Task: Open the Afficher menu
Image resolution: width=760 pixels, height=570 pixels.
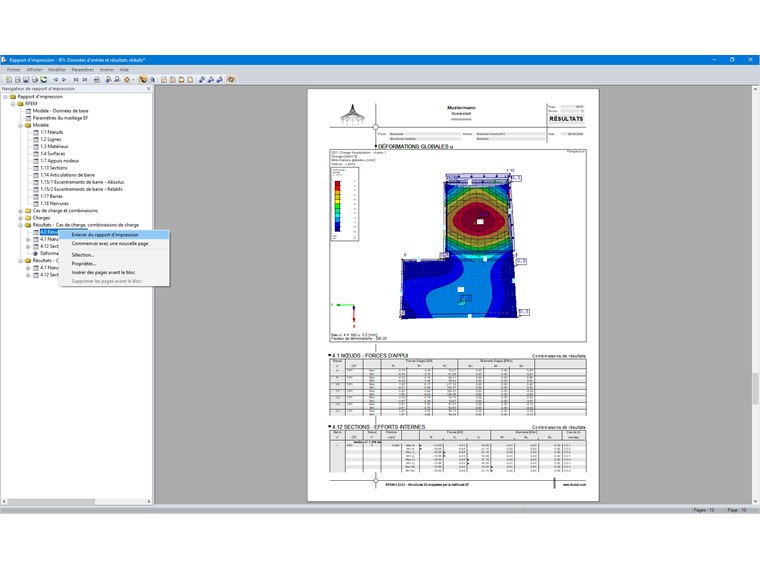Action: coord(34,70)
